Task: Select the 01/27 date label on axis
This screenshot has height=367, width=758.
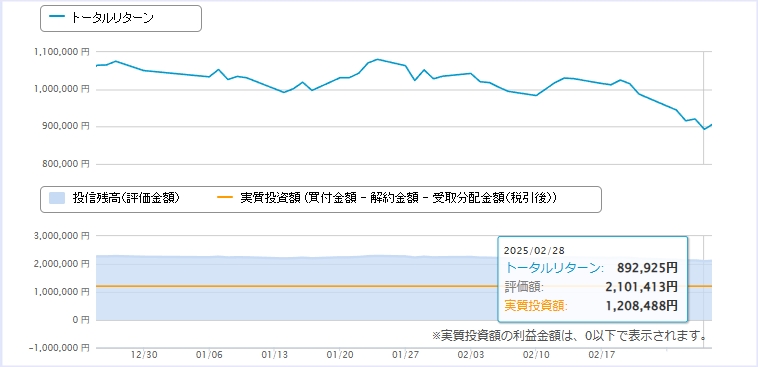Action: (x=405, y=355)
